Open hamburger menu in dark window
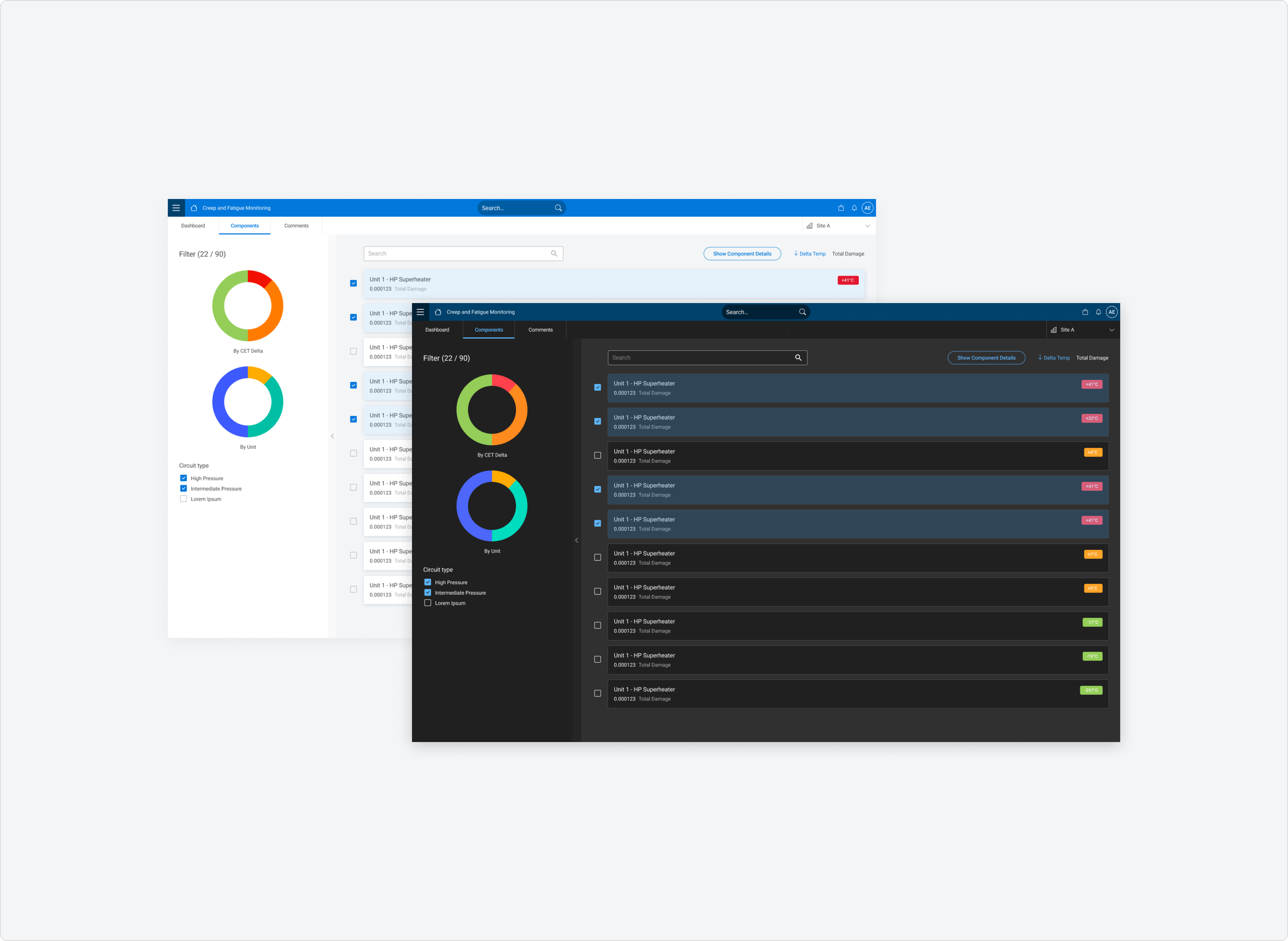This screenshot has width=1288, height=941. click(420, 312)
